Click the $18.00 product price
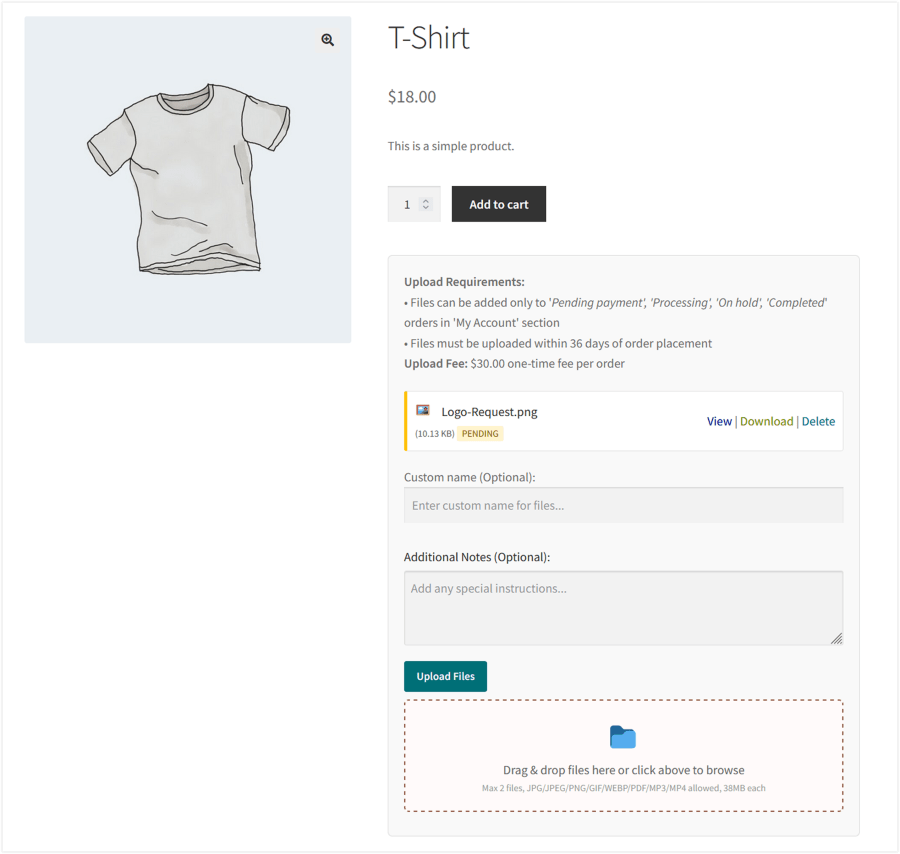The height and width of the screenshot is (854, 900). [412, 97]
